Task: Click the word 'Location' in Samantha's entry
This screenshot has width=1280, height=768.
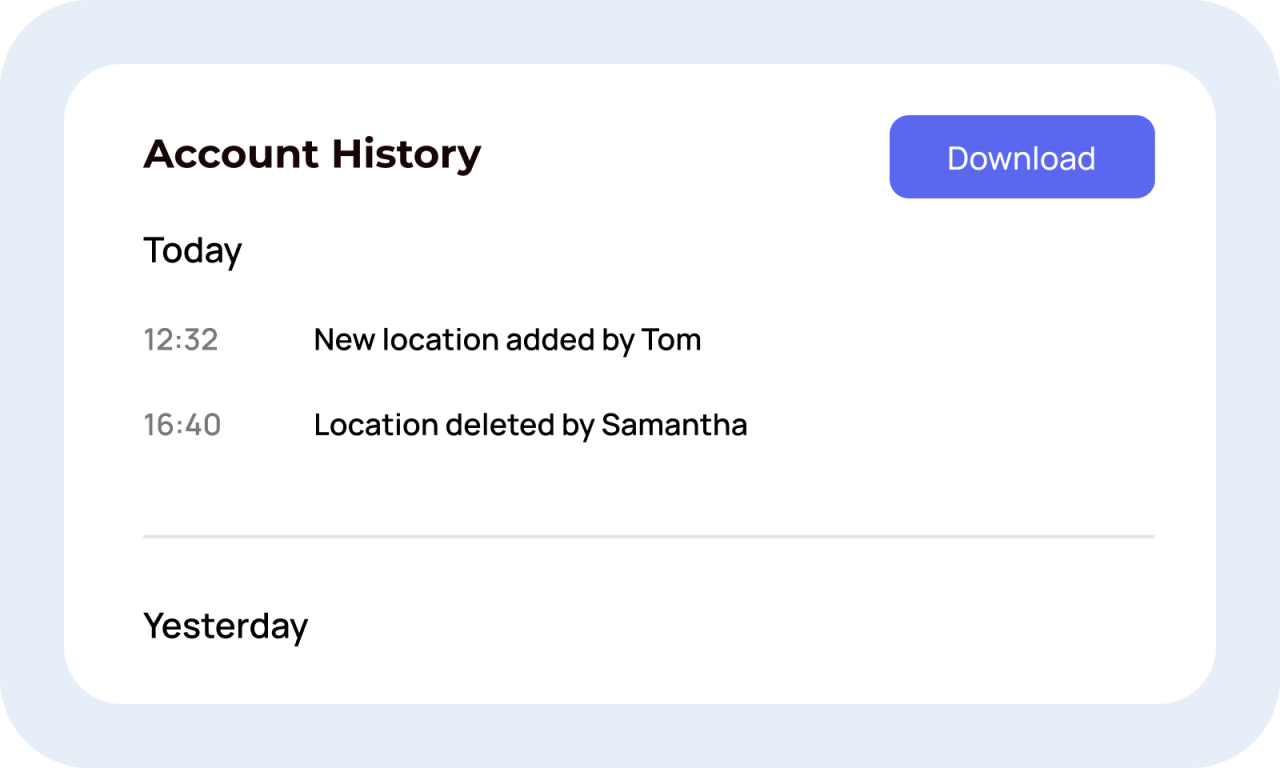Action: coord(376,425)
